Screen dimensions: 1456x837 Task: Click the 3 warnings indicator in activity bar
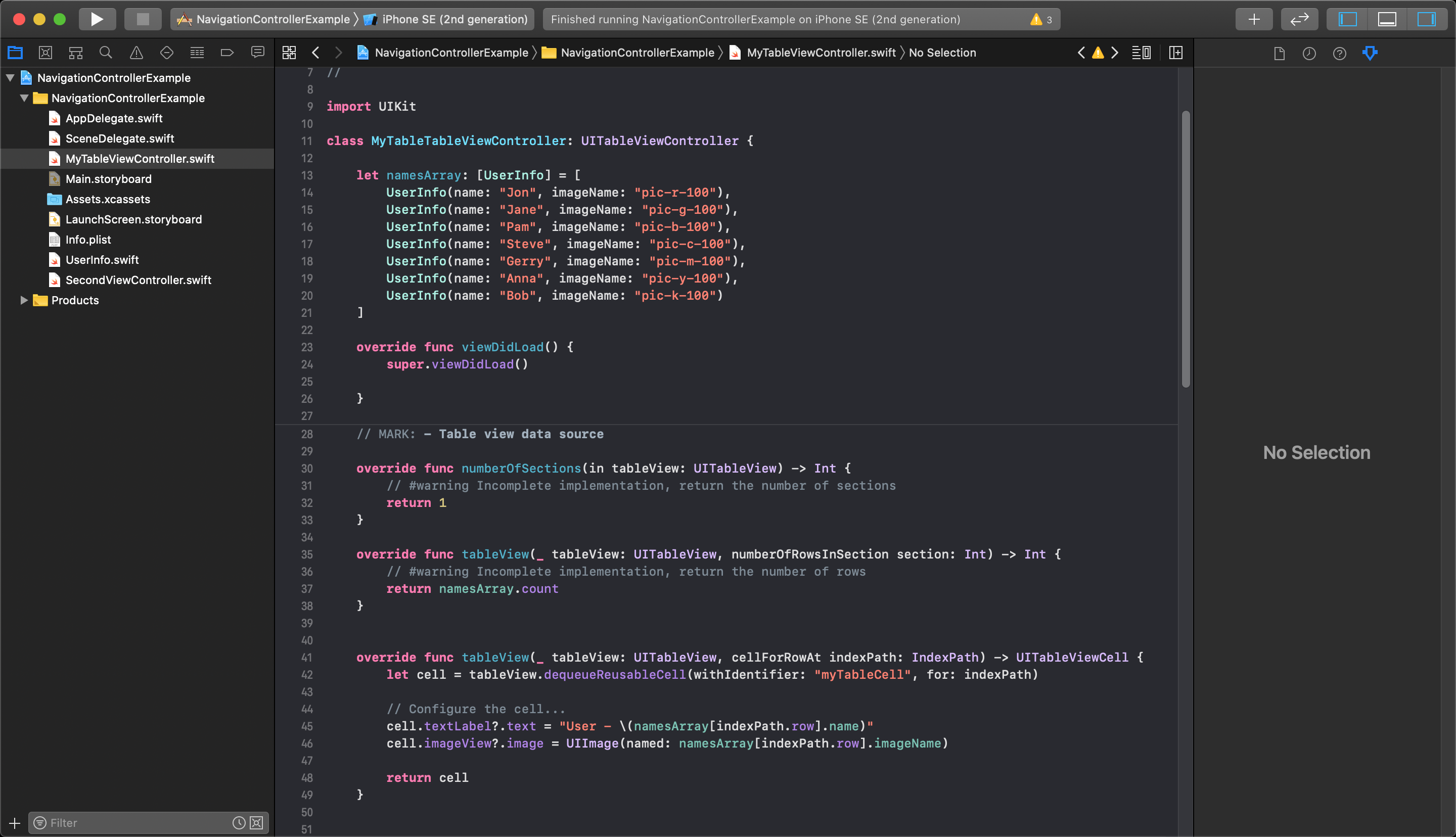(1041, 20)
